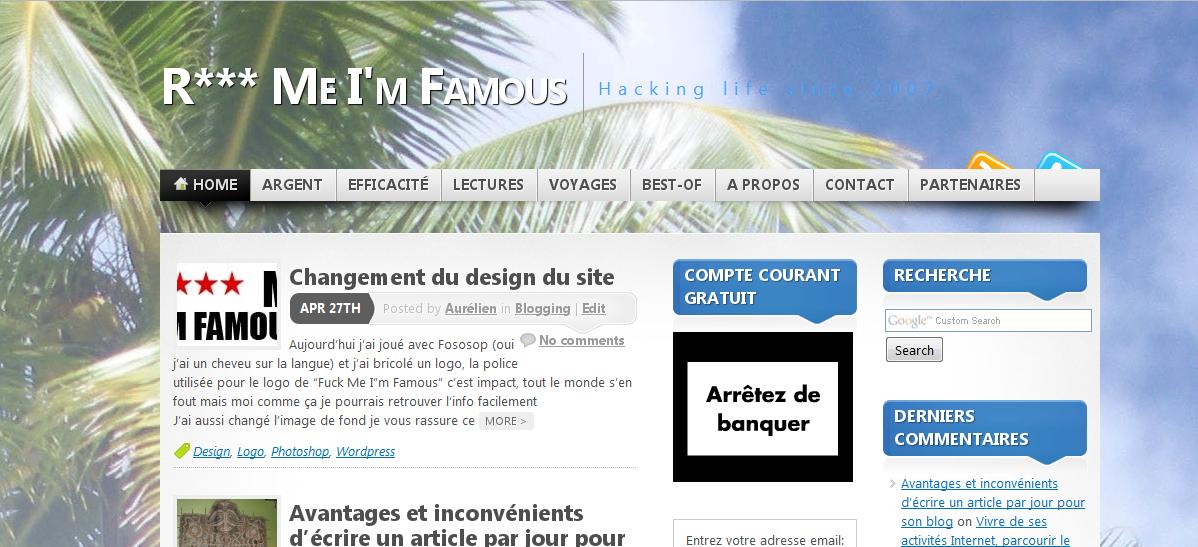The image size is (1198, 547).
Task: Select VOYAGES in the navigation bar
Action: (x=583, y=185)
